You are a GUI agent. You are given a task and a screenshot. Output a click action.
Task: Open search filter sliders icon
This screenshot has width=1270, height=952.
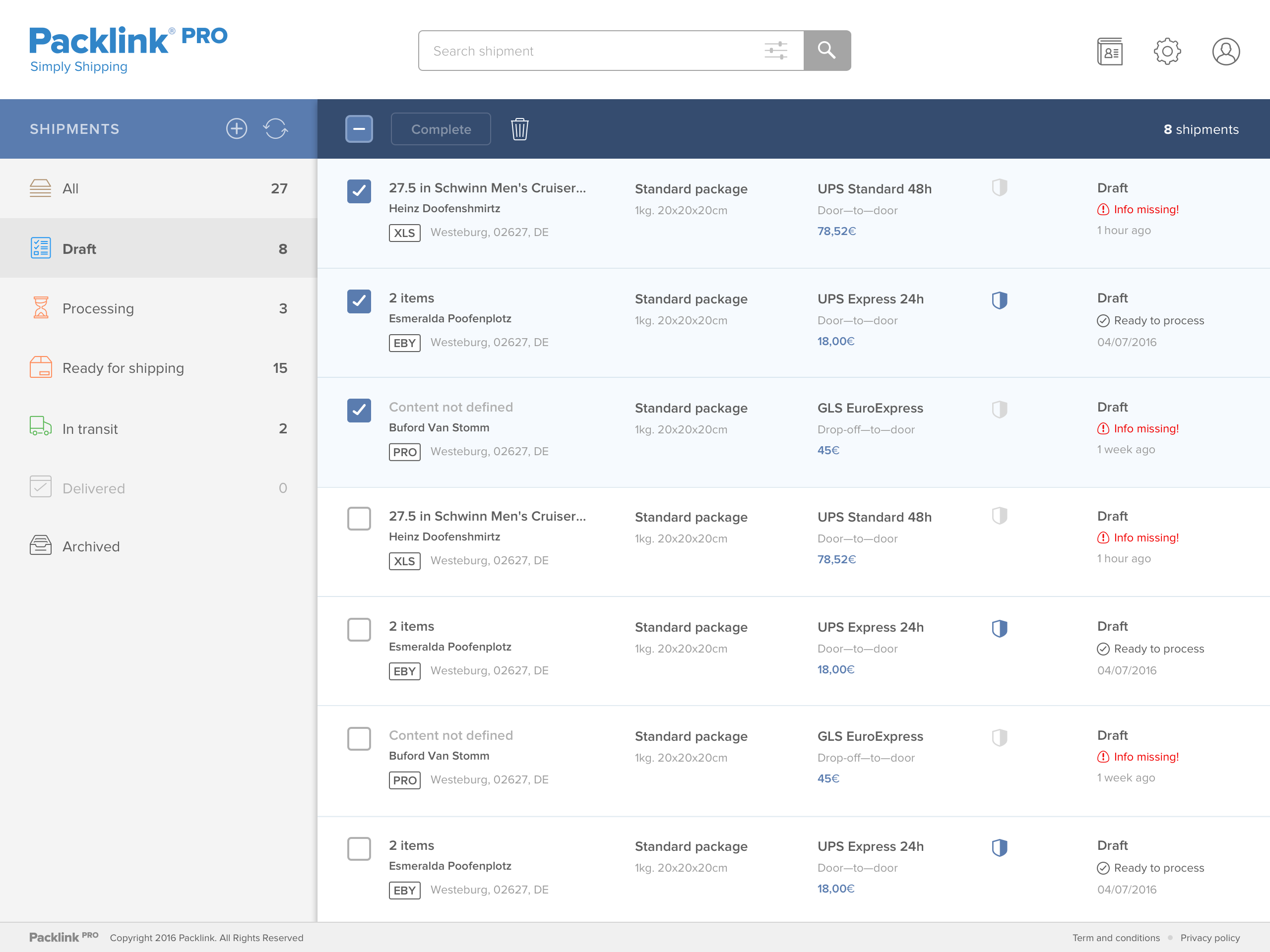776,51
